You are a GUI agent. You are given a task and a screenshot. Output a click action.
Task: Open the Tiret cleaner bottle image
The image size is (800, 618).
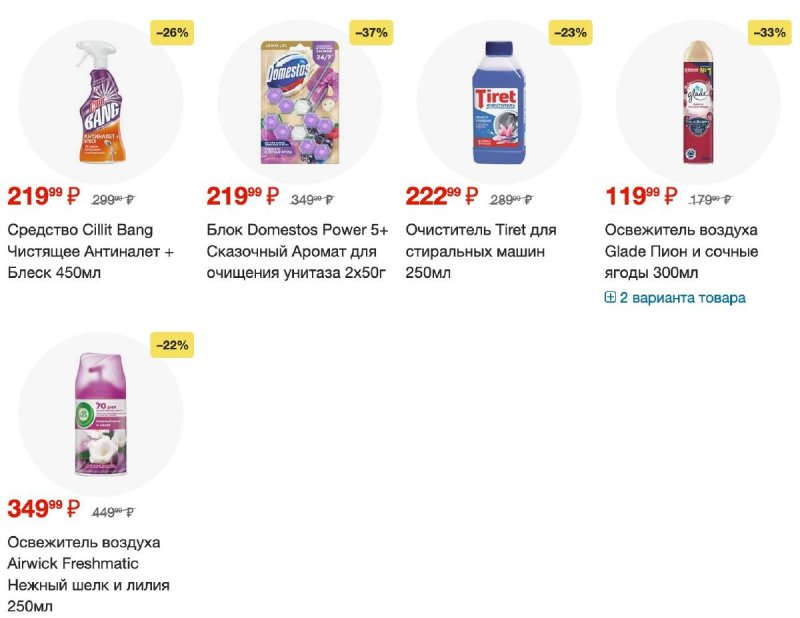499,102
